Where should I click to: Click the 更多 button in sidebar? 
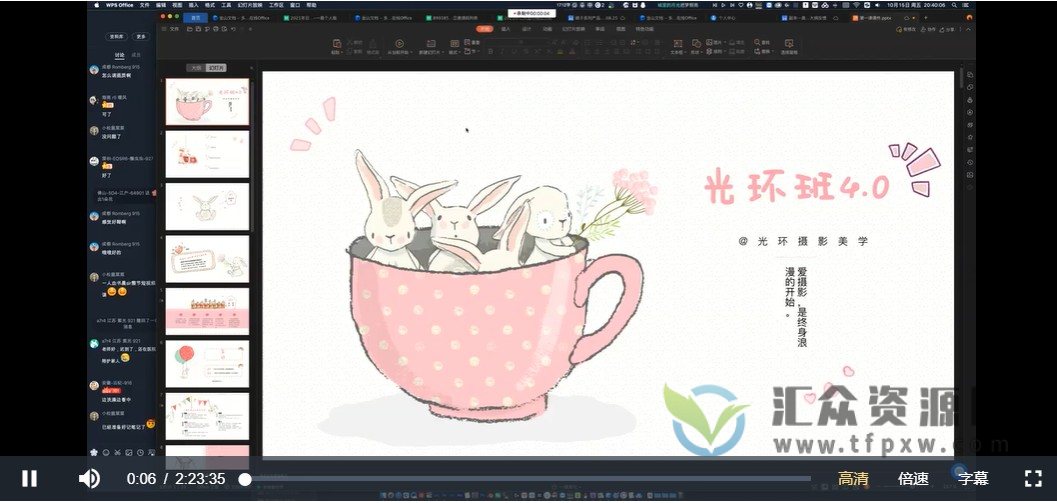click(x=141, y=36)
